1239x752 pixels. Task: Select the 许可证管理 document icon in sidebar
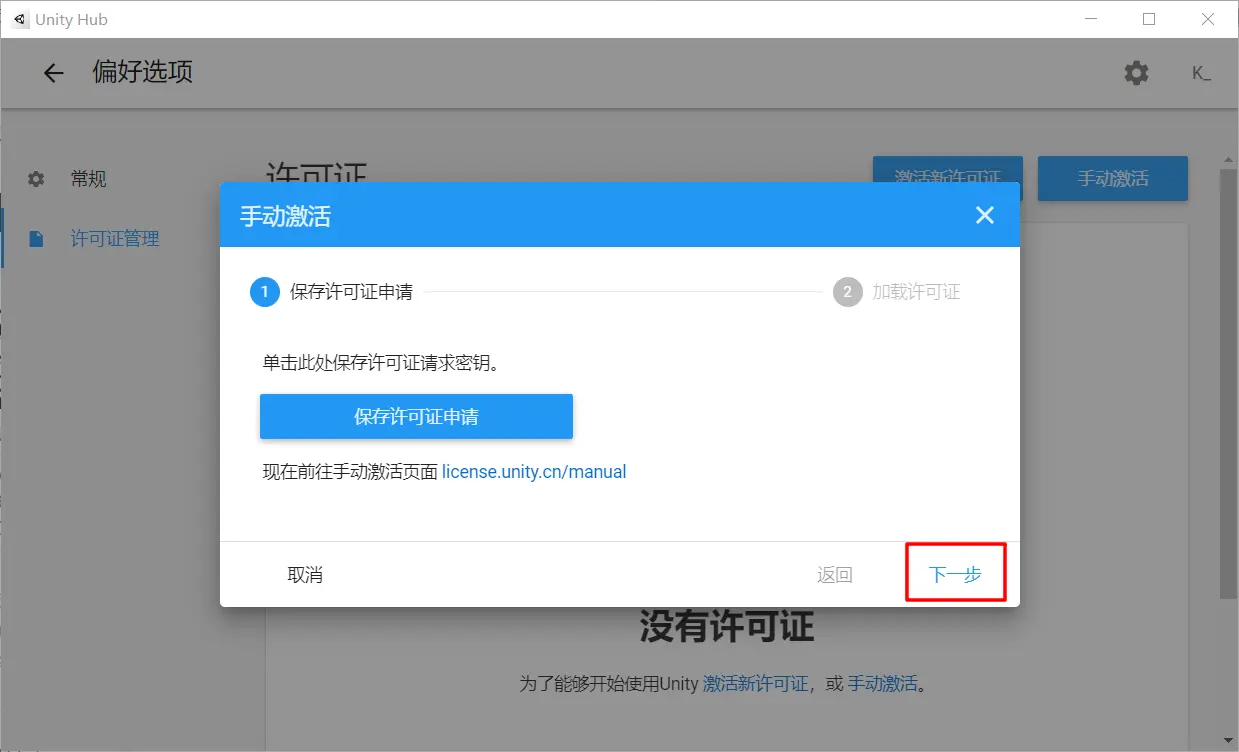coord(36,239)
